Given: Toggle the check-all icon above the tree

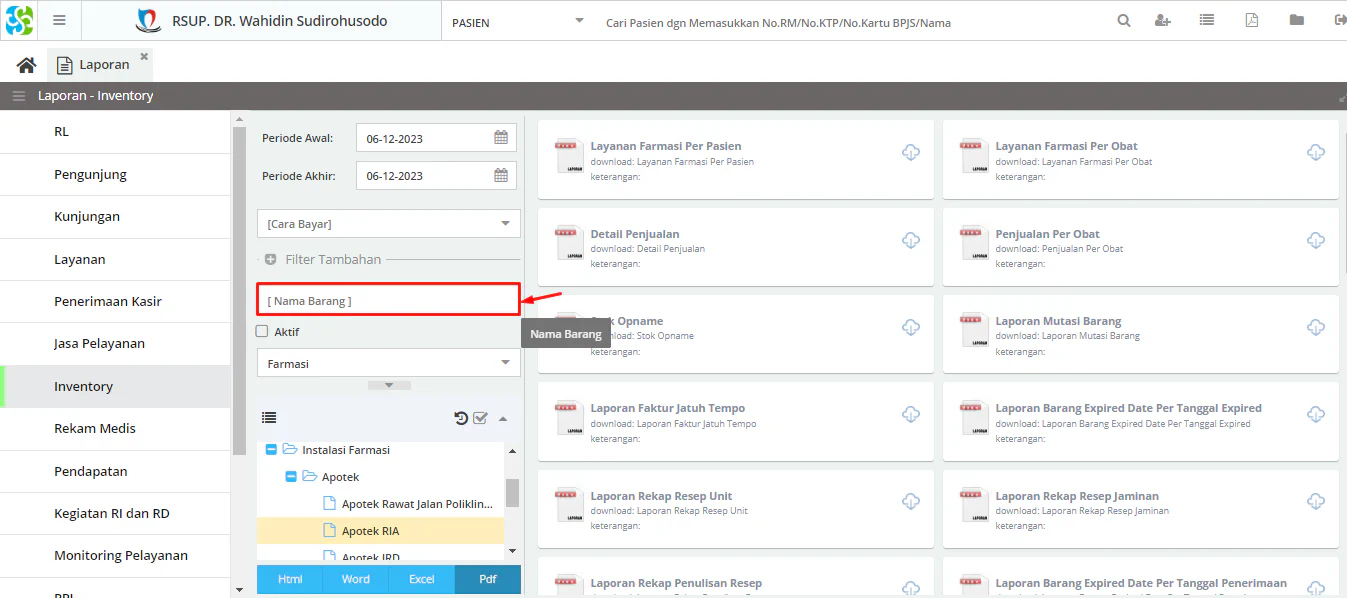Looking at the screenshot, I should 480,418.
